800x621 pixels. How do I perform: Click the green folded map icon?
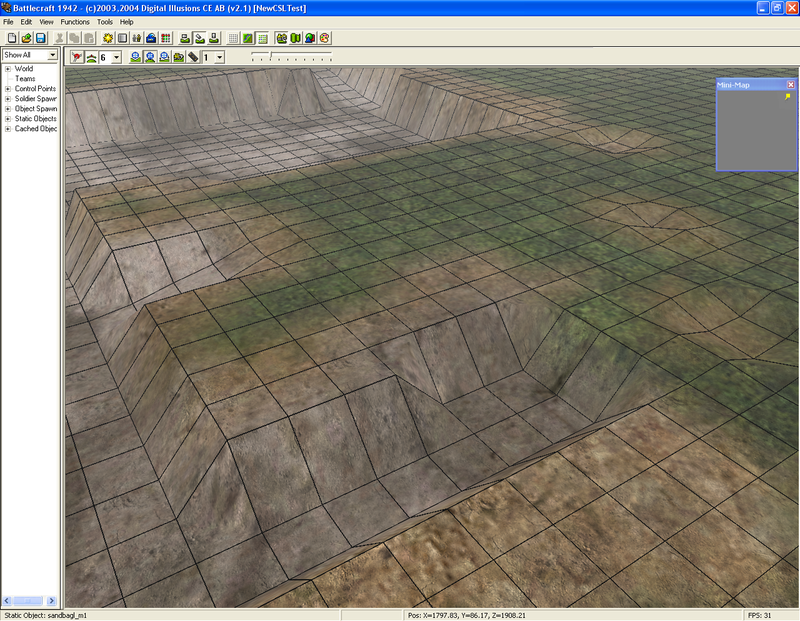[x=295, y=38]
